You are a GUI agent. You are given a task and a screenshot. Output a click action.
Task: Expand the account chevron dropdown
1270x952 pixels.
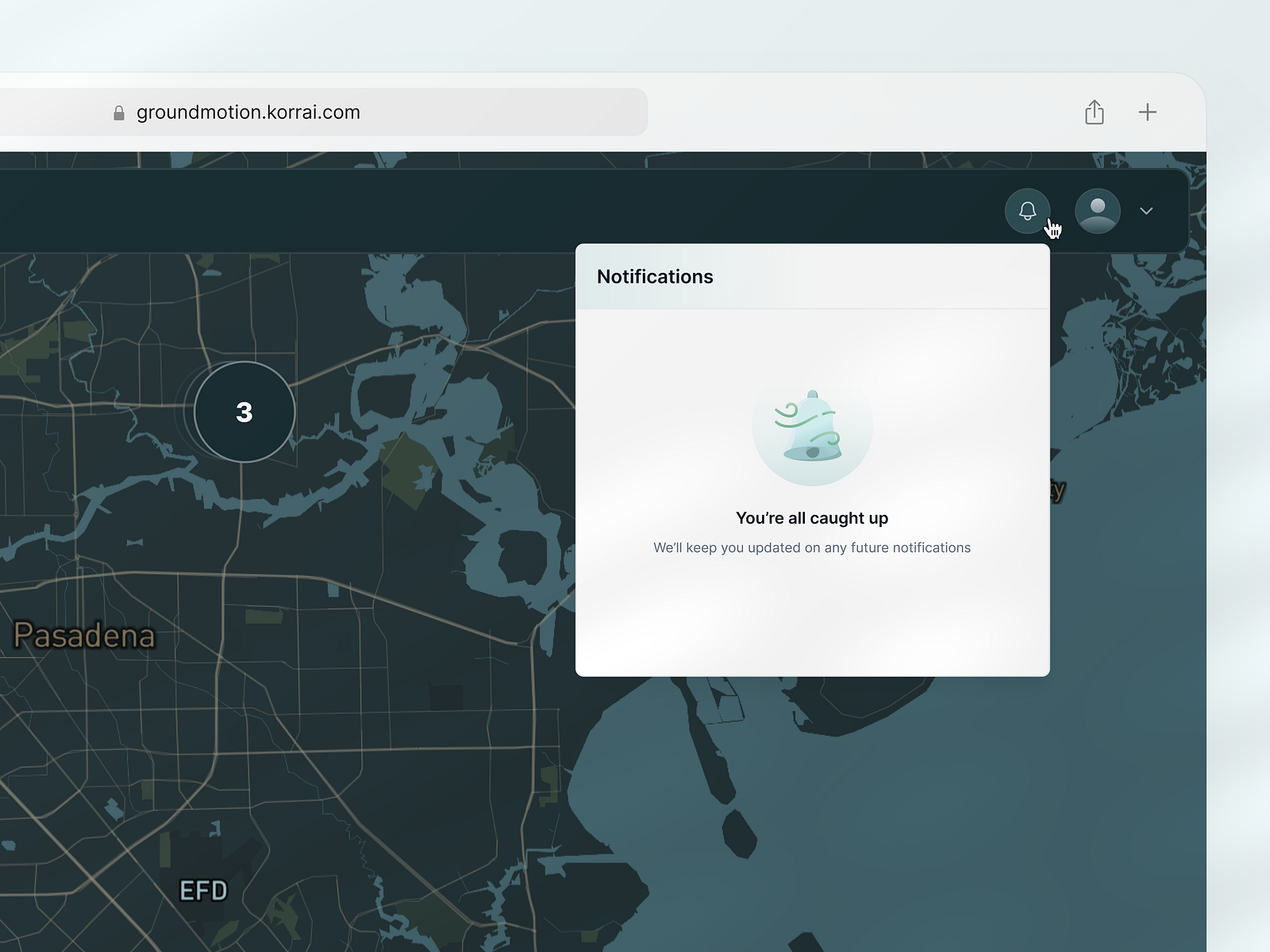(1146, 211)
